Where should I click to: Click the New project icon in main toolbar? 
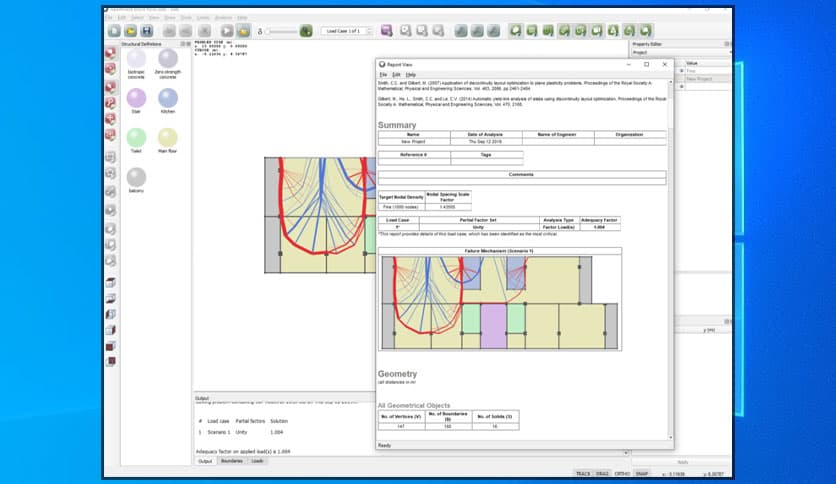pos(114,31)
